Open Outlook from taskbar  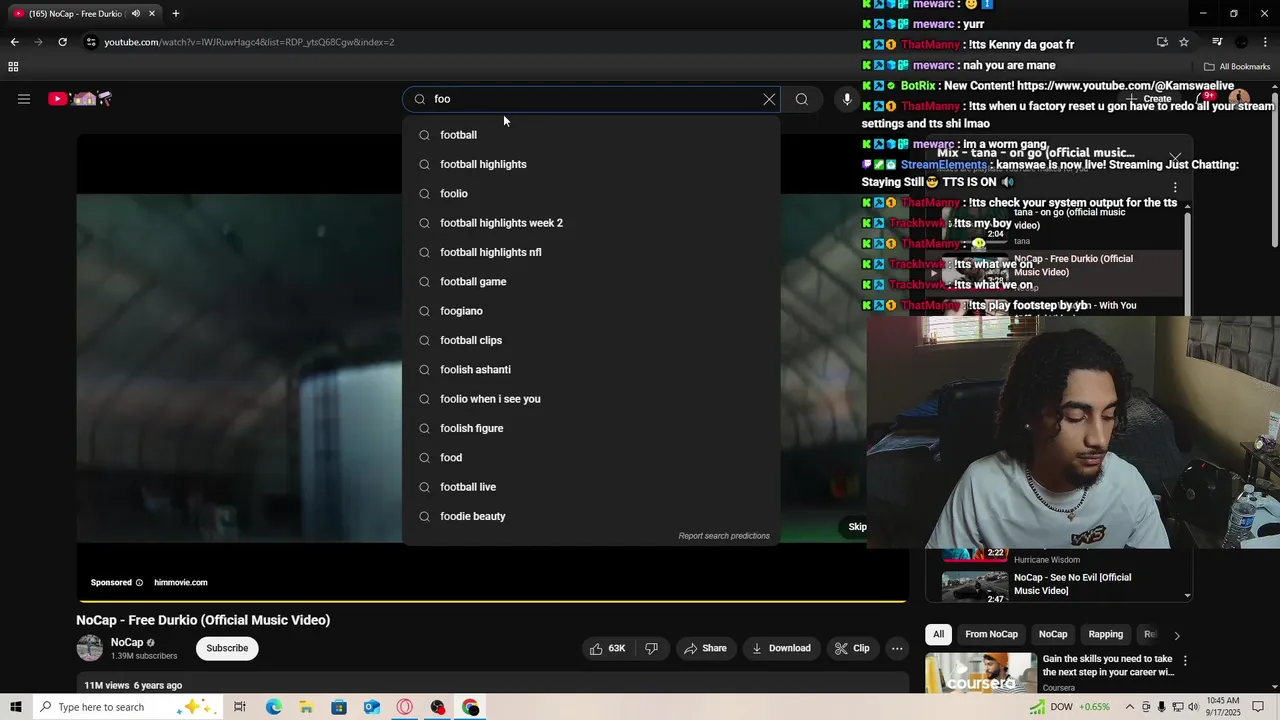coord(372,707)
